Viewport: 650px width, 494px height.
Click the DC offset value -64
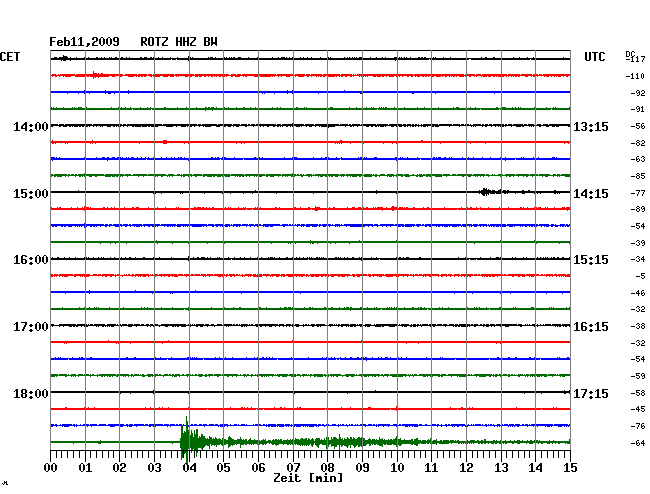pyautogui.click(x=638, y=443)
